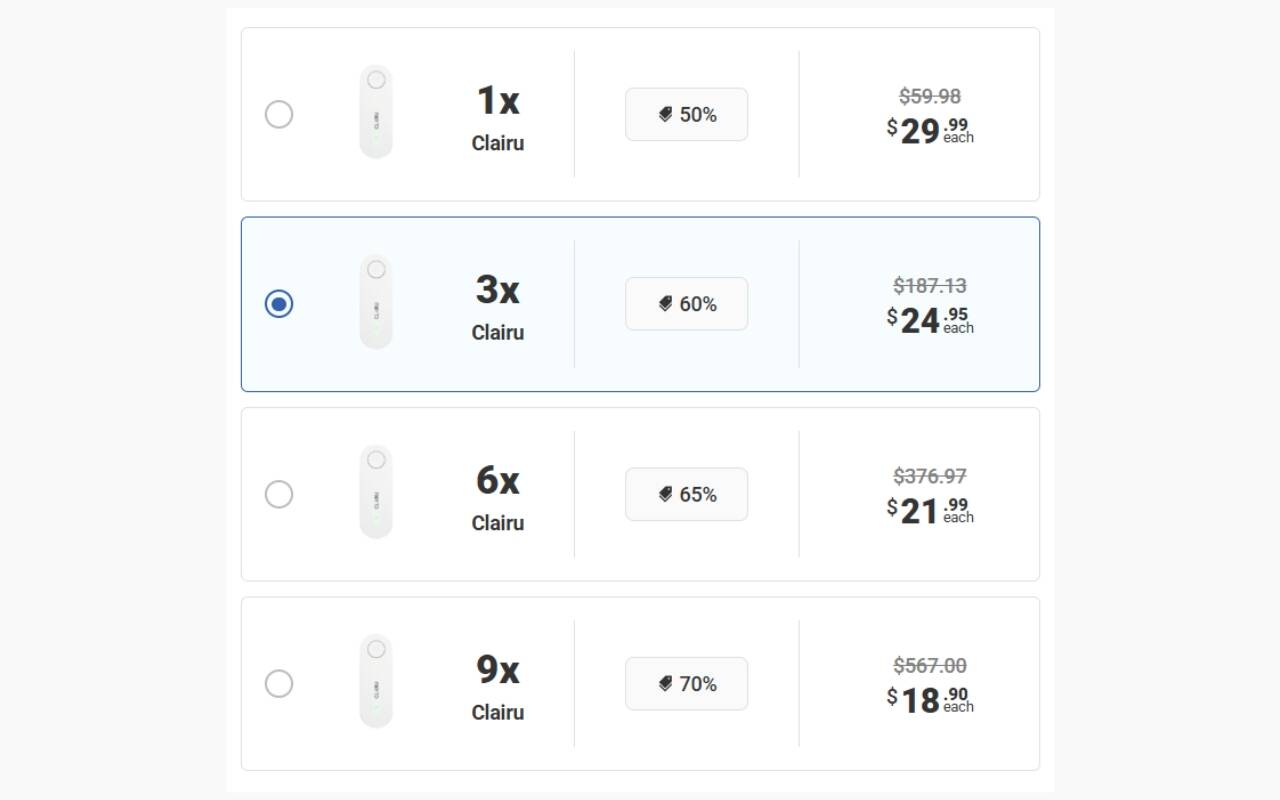The width and height of the screenshot is (1280, 800).
Task: Click the 9x Clairu product image
Action: tap(376, 682)
